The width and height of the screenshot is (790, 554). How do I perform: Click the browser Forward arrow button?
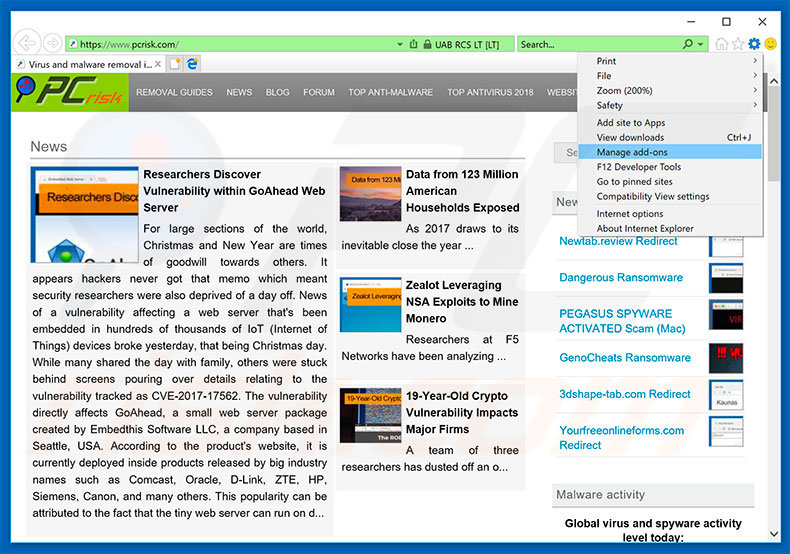52,43
